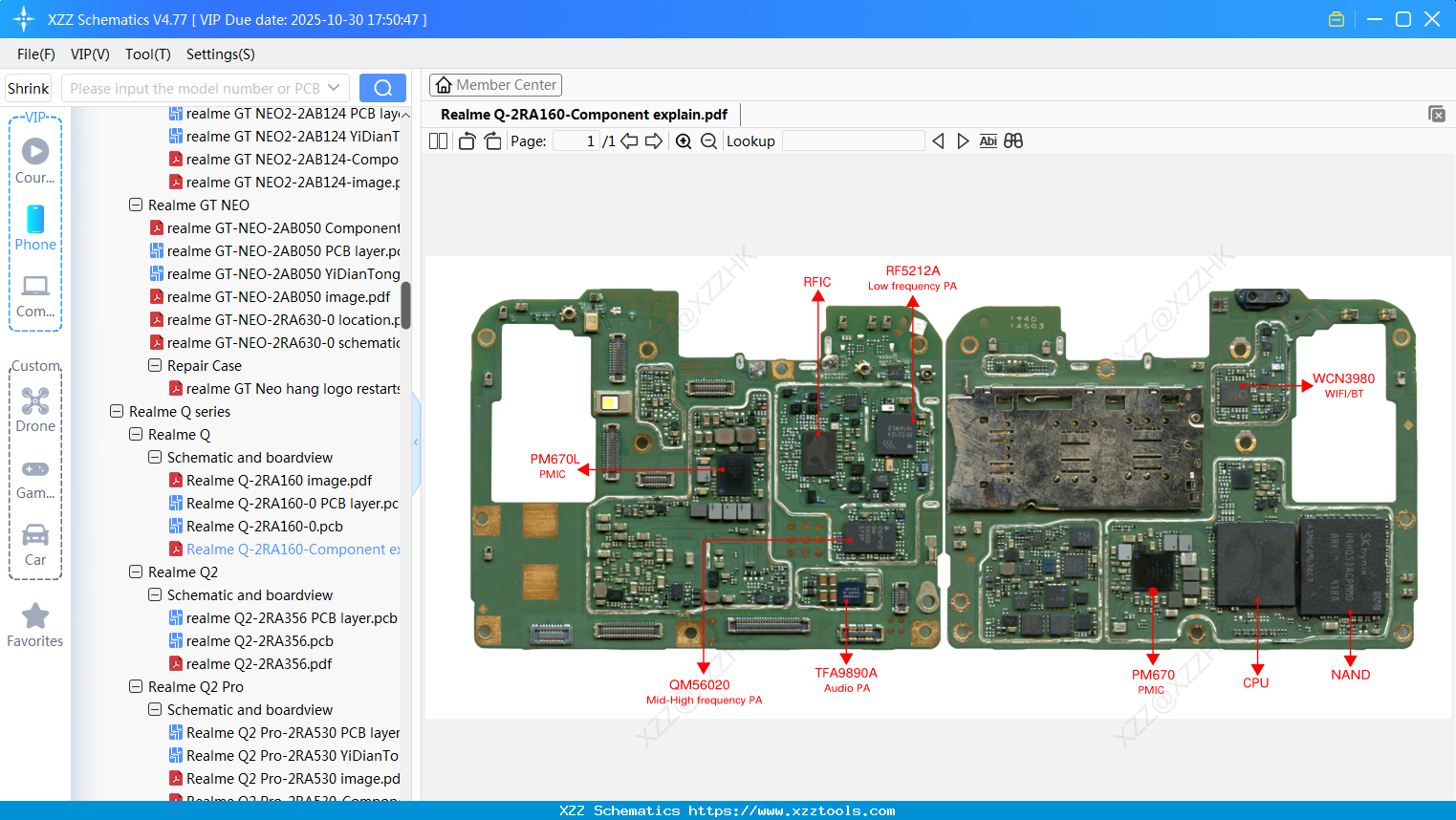This screenshot has width=1456, height=820.
Task: Click the detach document icon at right
Action: [1437, 114]
